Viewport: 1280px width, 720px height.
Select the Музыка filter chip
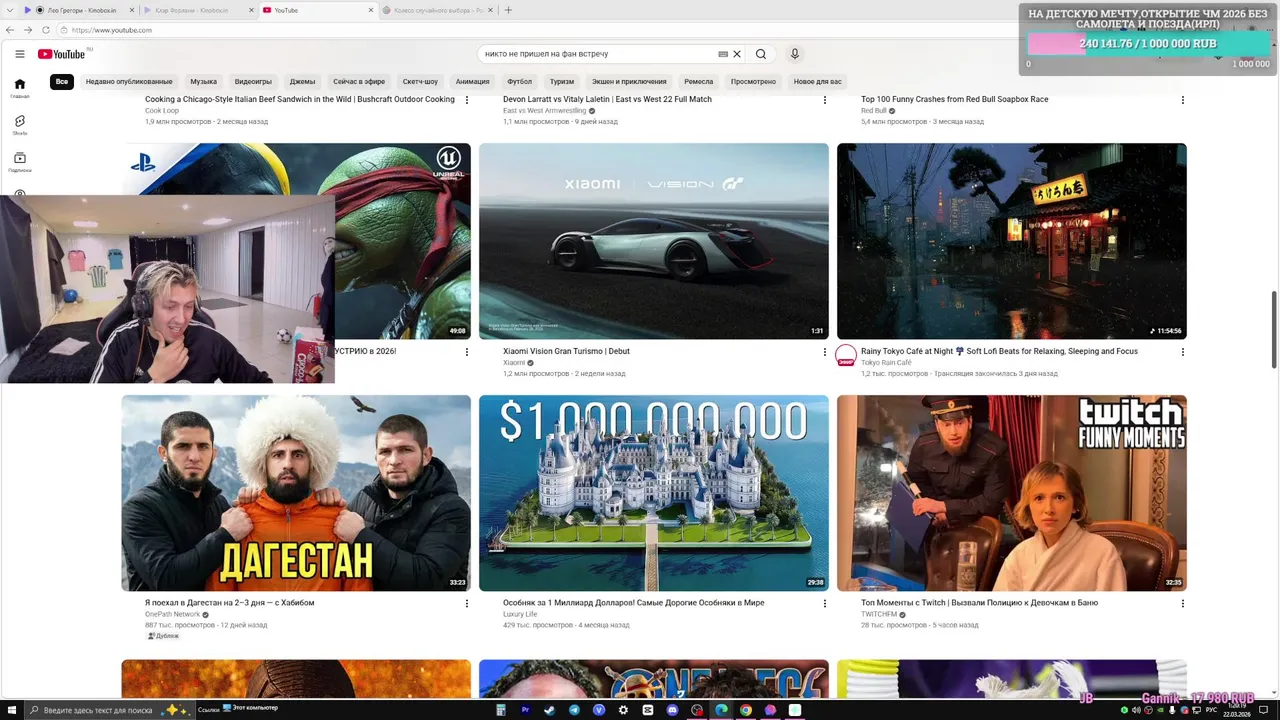(x=203, y=81)
